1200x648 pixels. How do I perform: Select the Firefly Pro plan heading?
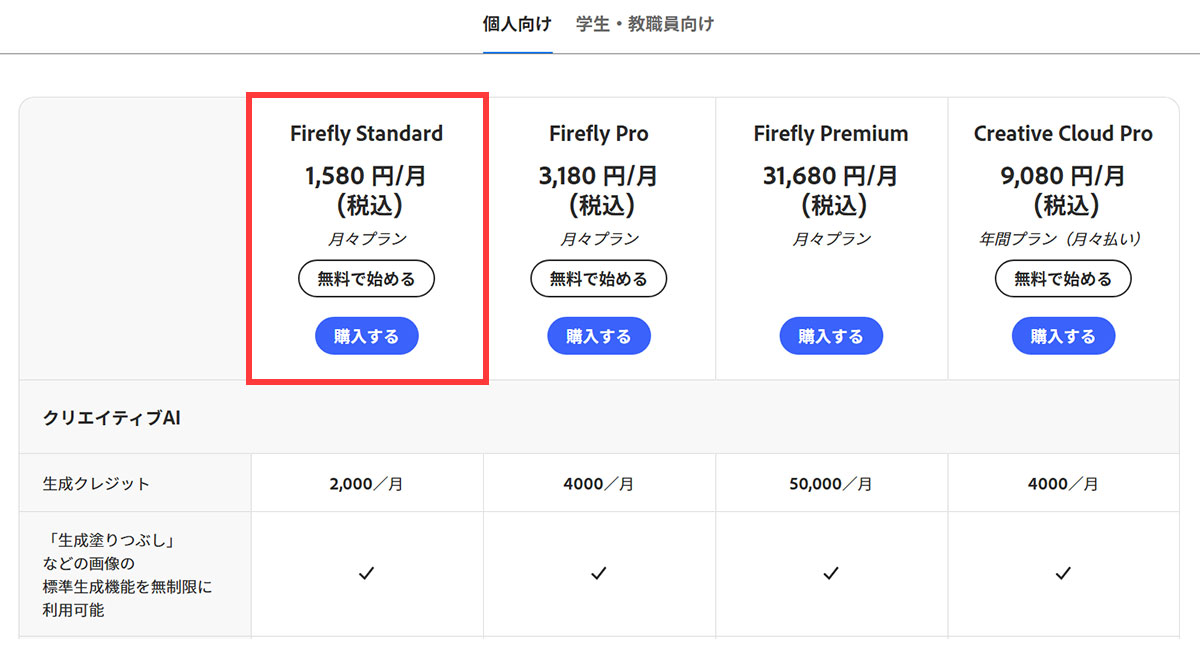598,133
